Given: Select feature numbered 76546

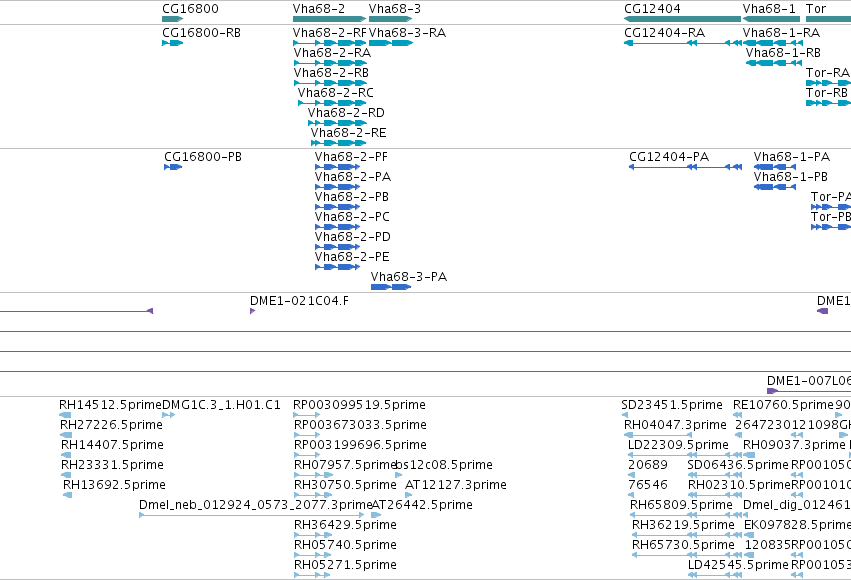Looking at the screenshot, I should [x=647, y=486].
